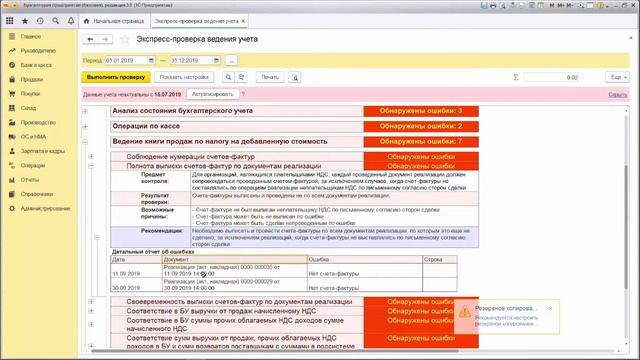Click the cancel search toolbar icon
The width and height of the screenshot is (640, 360).
(242, 77)
